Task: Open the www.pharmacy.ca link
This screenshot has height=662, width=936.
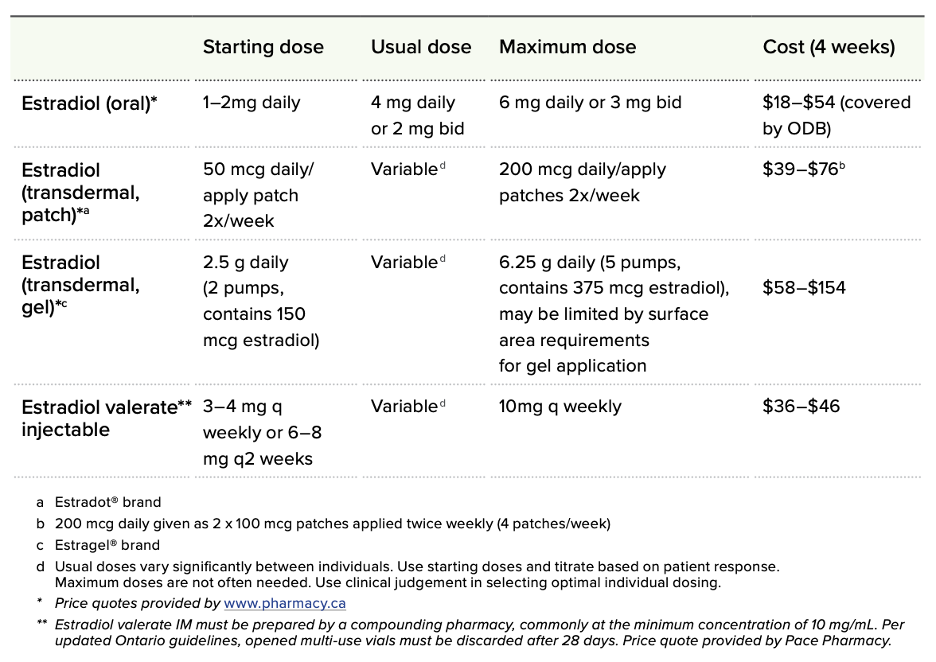Action: point(285,603)
